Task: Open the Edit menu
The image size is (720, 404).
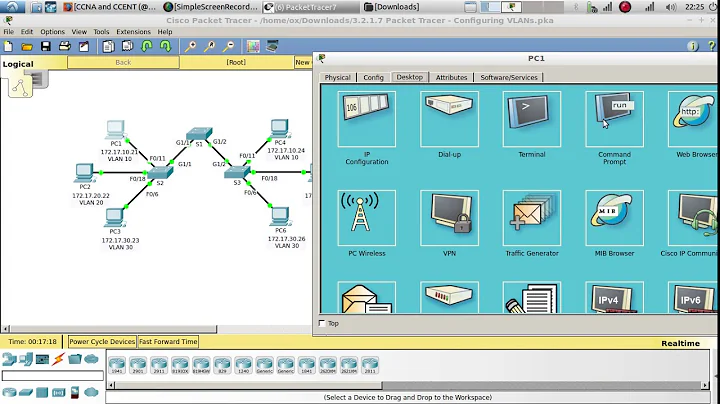Action: pos(27,32)
